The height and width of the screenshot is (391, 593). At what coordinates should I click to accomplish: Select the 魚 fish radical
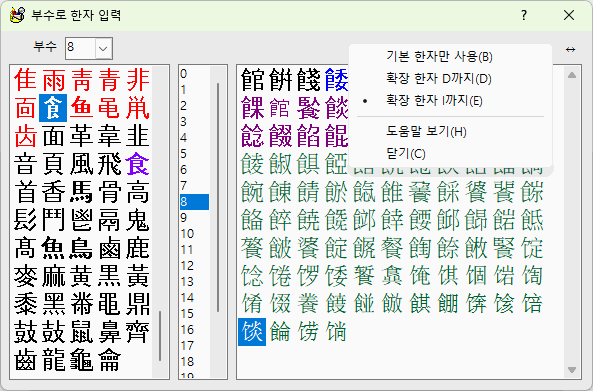(x=53, y=248)
